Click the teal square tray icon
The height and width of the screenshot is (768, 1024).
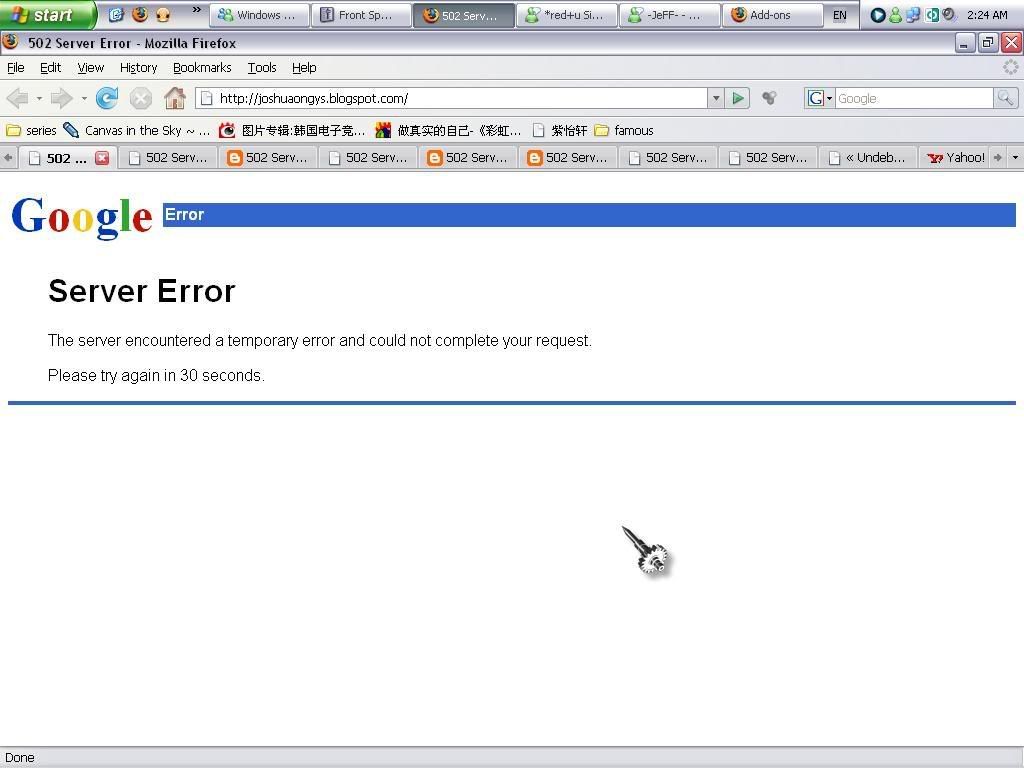pyautogui.click(x=932, y=15)
